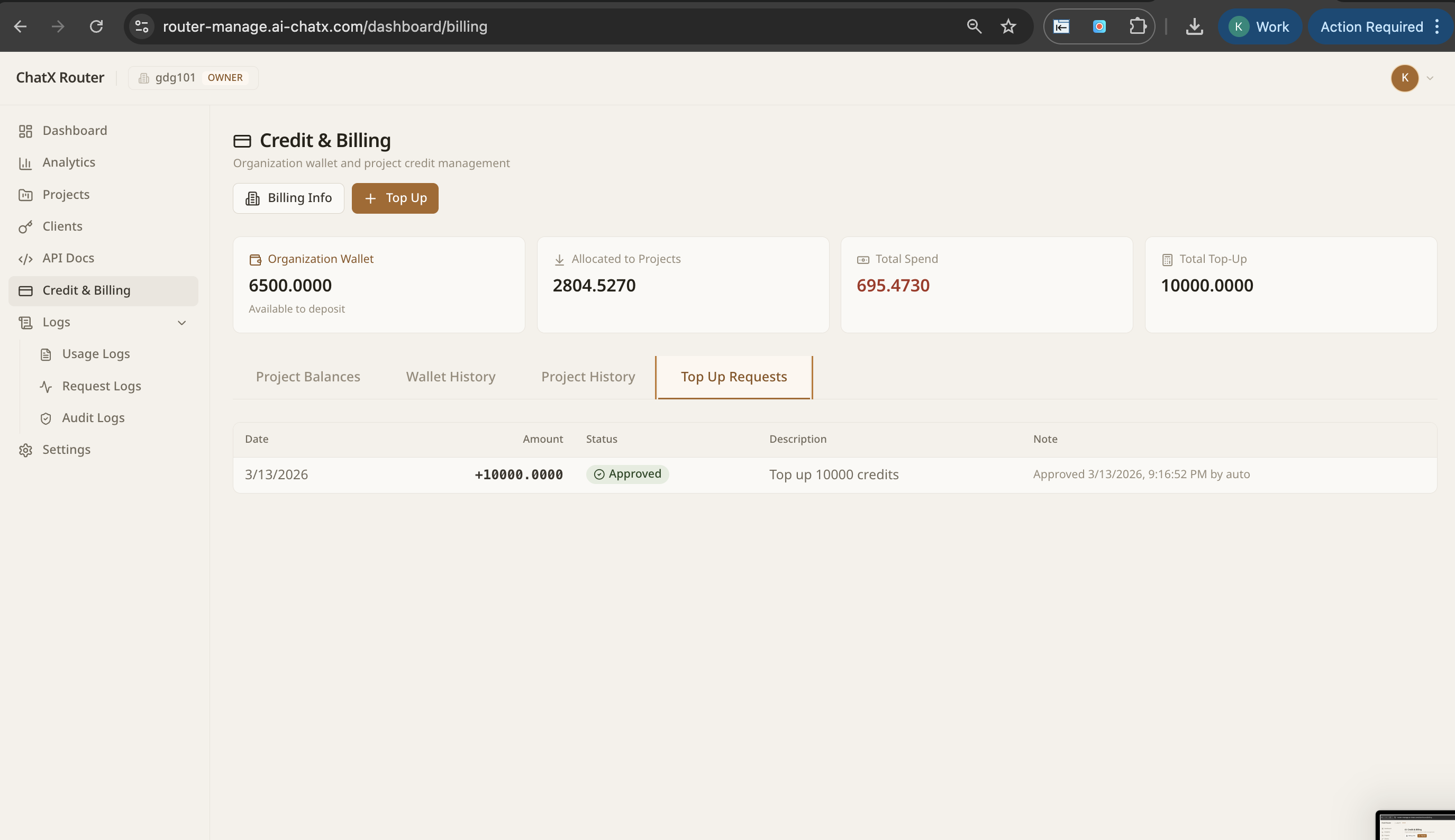Click the 3/13/2026 date cell
This screenshot has width=1455, height=840.
[276, 474]
